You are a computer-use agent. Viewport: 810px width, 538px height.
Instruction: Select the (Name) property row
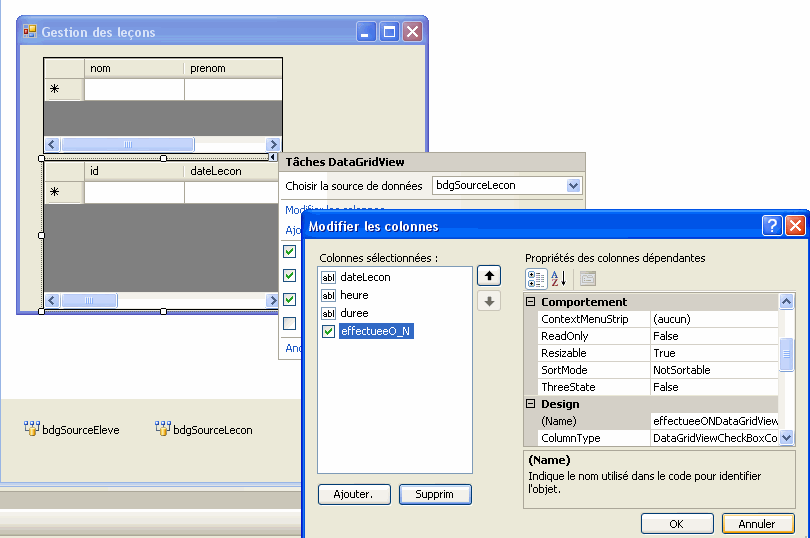tap(658, 421)
